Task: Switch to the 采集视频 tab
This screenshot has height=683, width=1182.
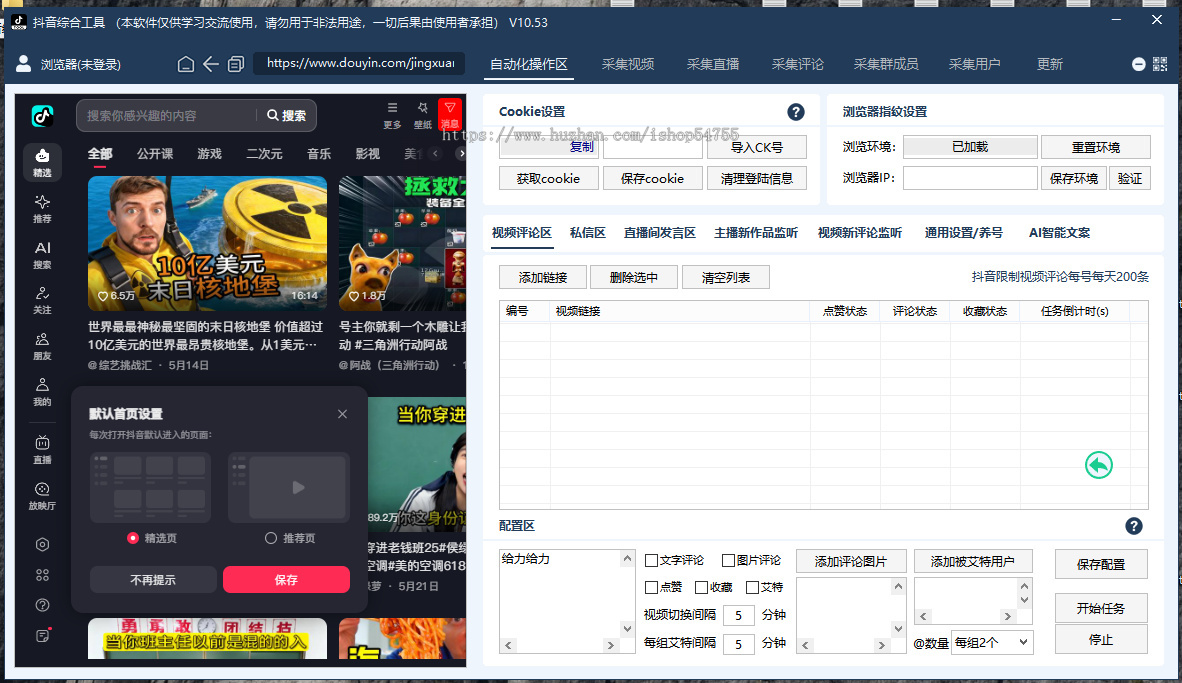Action: click(628, 64)
